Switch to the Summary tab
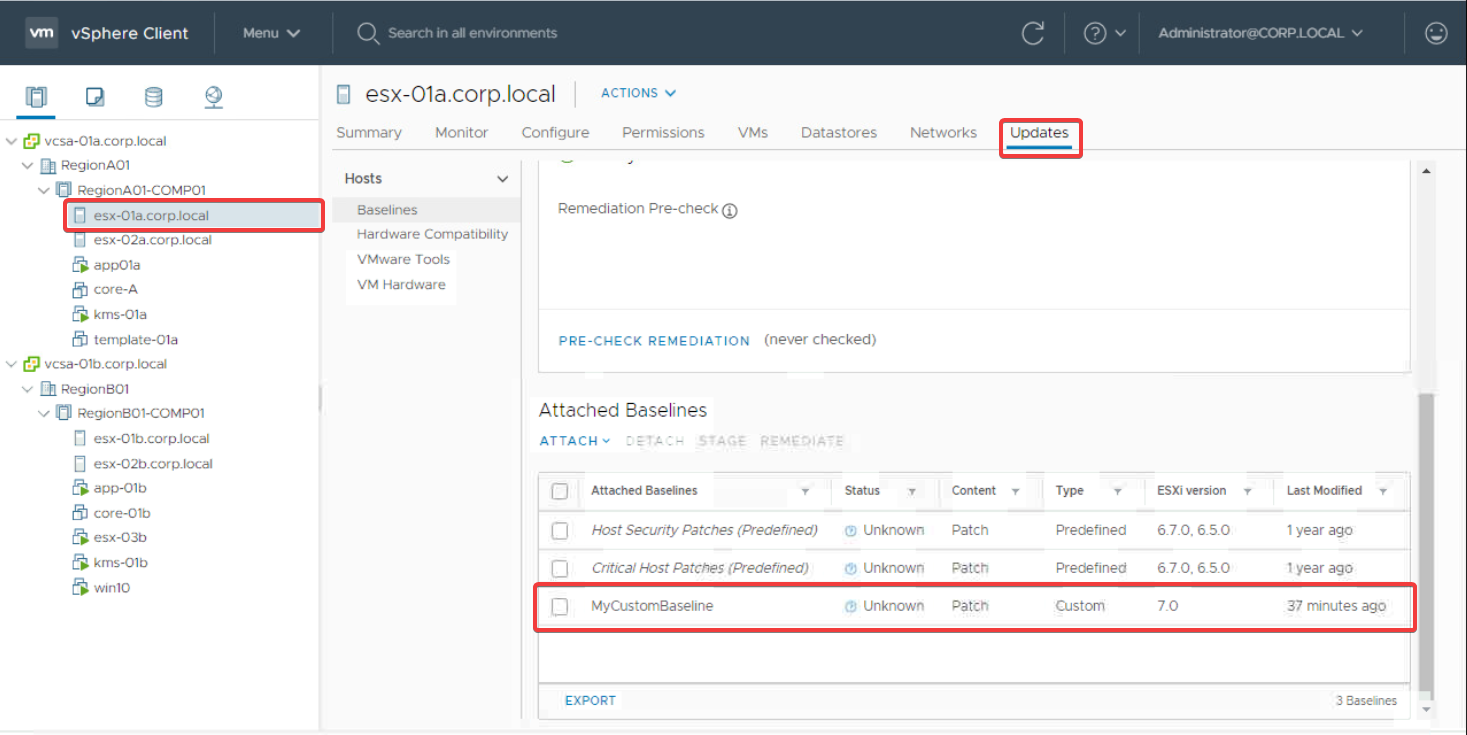1467x735 pixels. click(369, 133)
